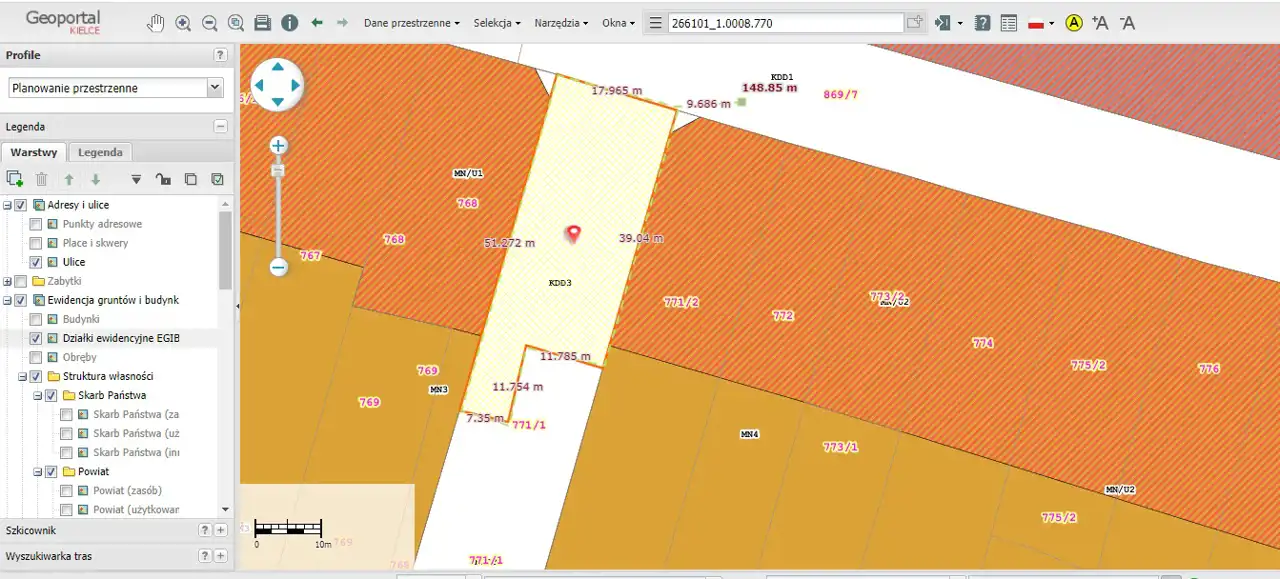Click the print map icon
Image resolution: width=1280 pixels, height=579 pixels.
[x=262, y=23]
